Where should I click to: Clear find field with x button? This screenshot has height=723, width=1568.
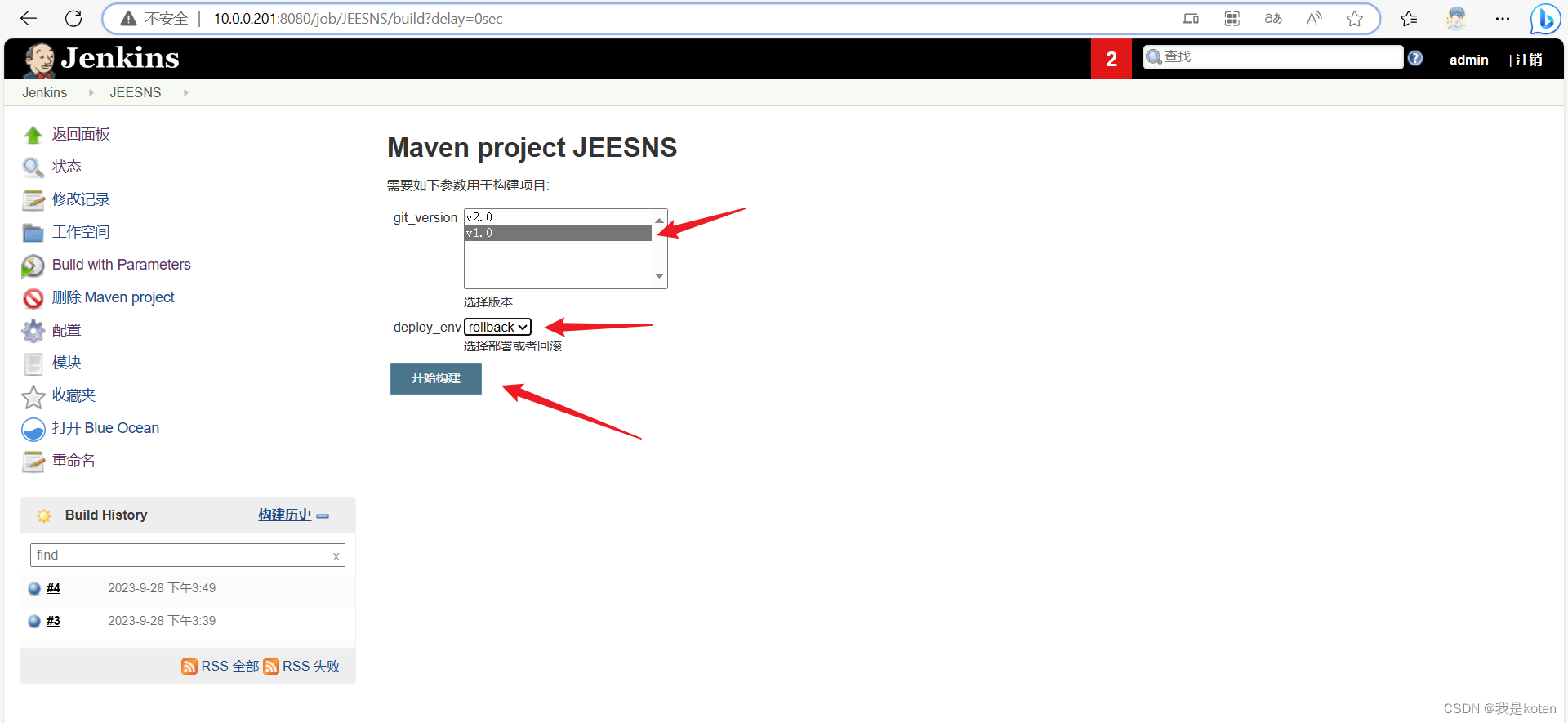(336, 556)
